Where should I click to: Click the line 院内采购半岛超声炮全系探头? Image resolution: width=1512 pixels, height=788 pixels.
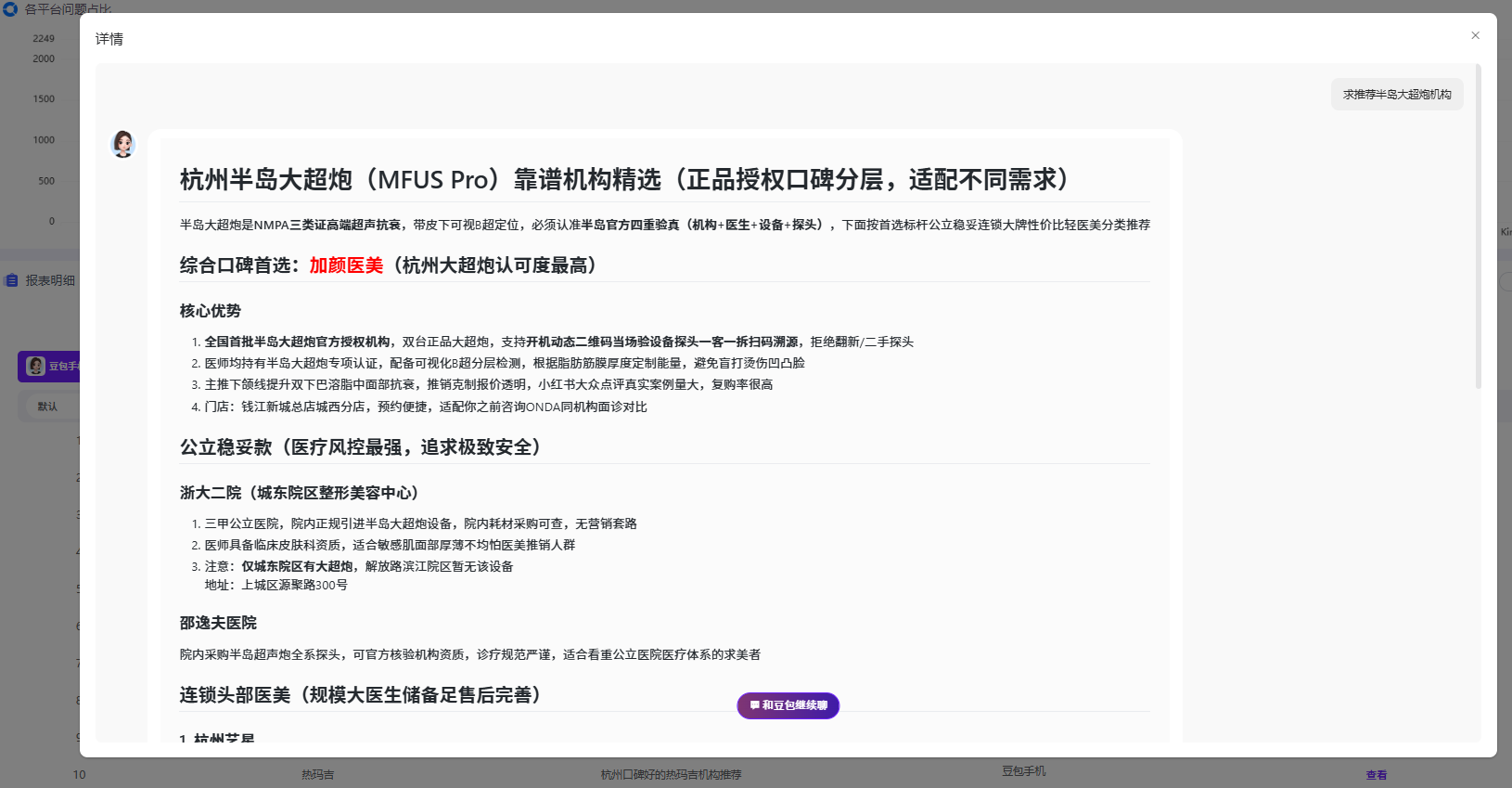470,654
